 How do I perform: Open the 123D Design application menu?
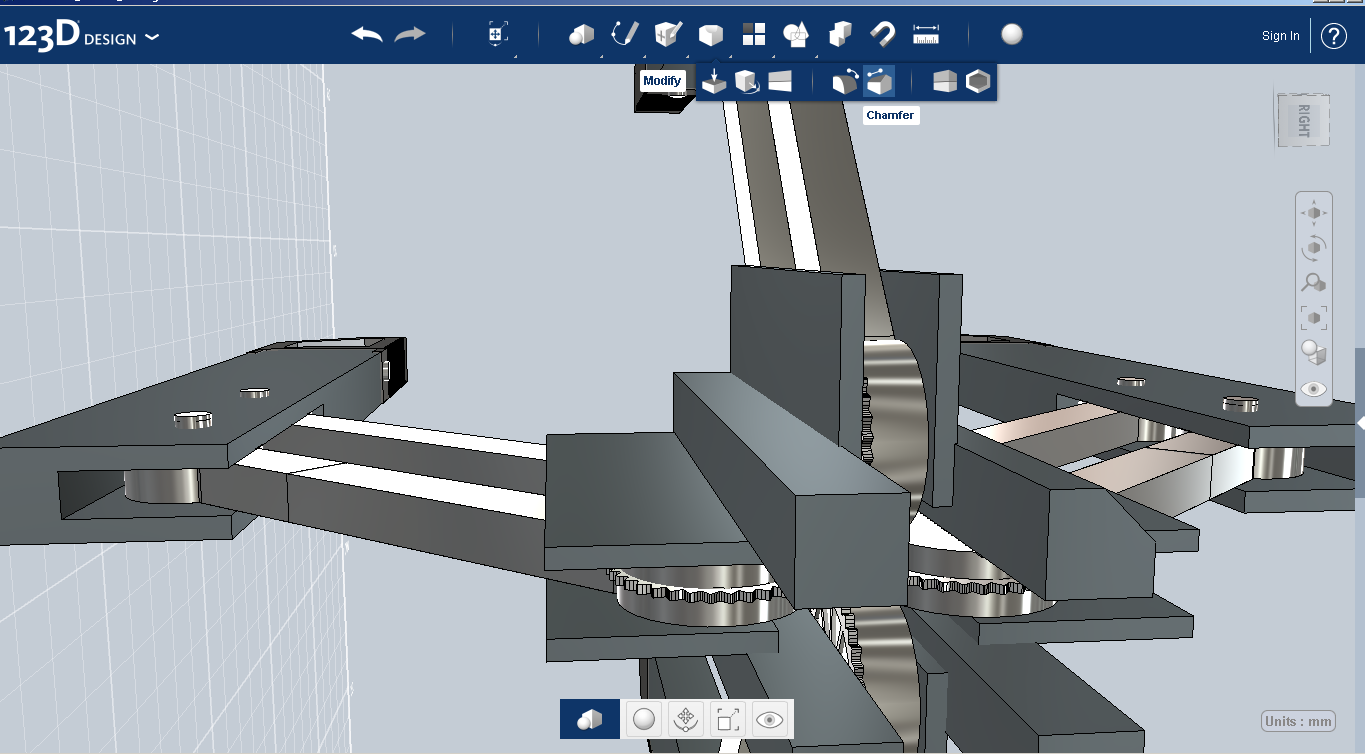pyautogui.click(x=81, y=37)
